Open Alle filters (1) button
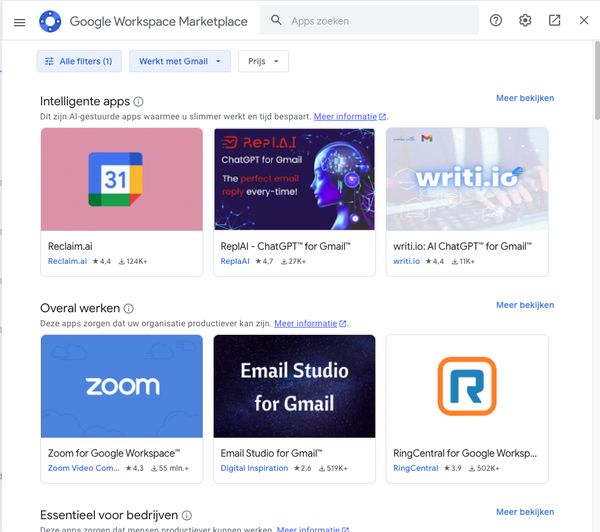The image size is (600, 532). [79, 61]
